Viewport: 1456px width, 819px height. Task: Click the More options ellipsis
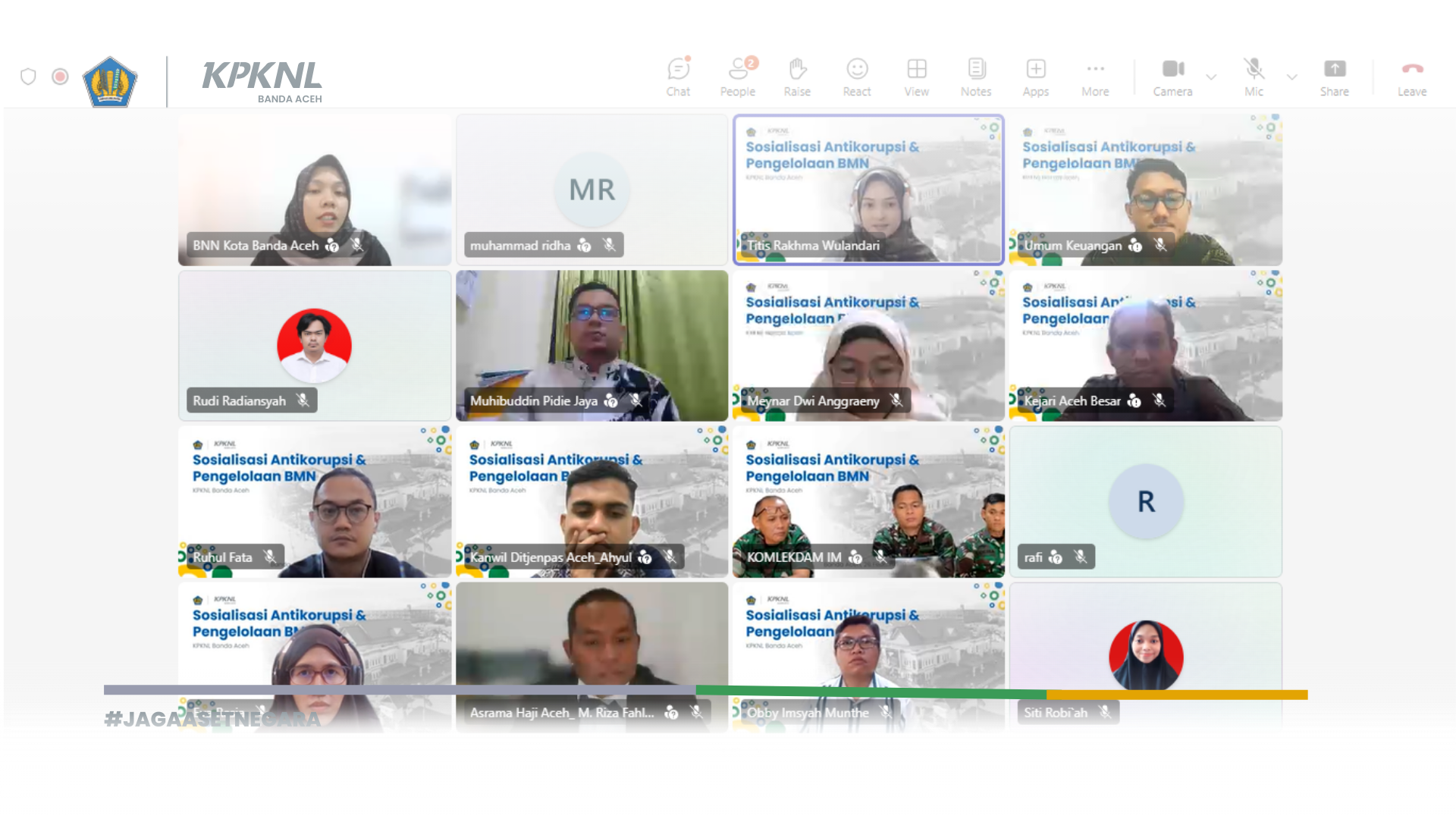pos(1095,77)
